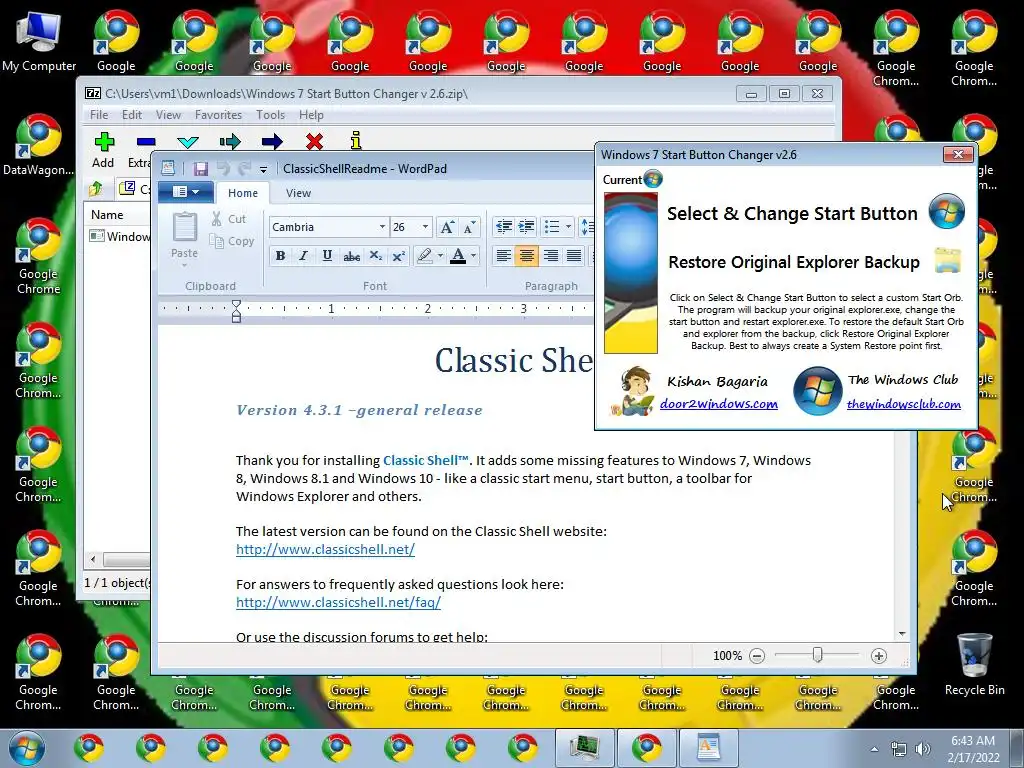Click the folder icon beside Restore Original Explorer
Viewport: 1024px width, 768px height.
pyautogui.click(x=947, y=260)
